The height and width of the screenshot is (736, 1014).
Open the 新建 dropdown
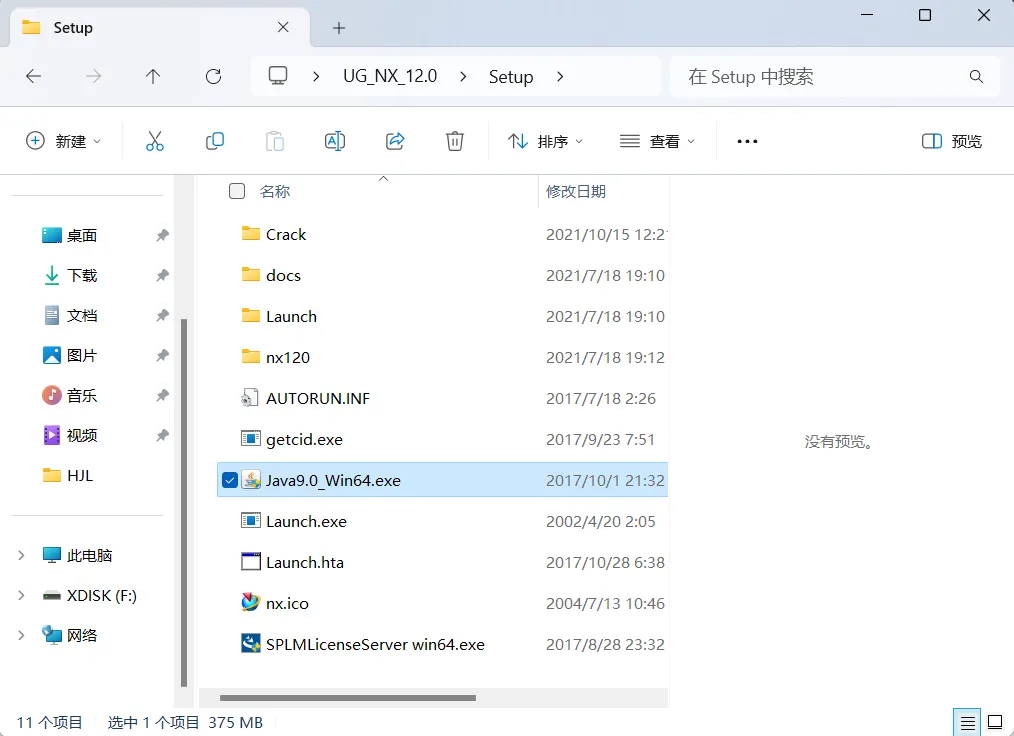point(63,141)
